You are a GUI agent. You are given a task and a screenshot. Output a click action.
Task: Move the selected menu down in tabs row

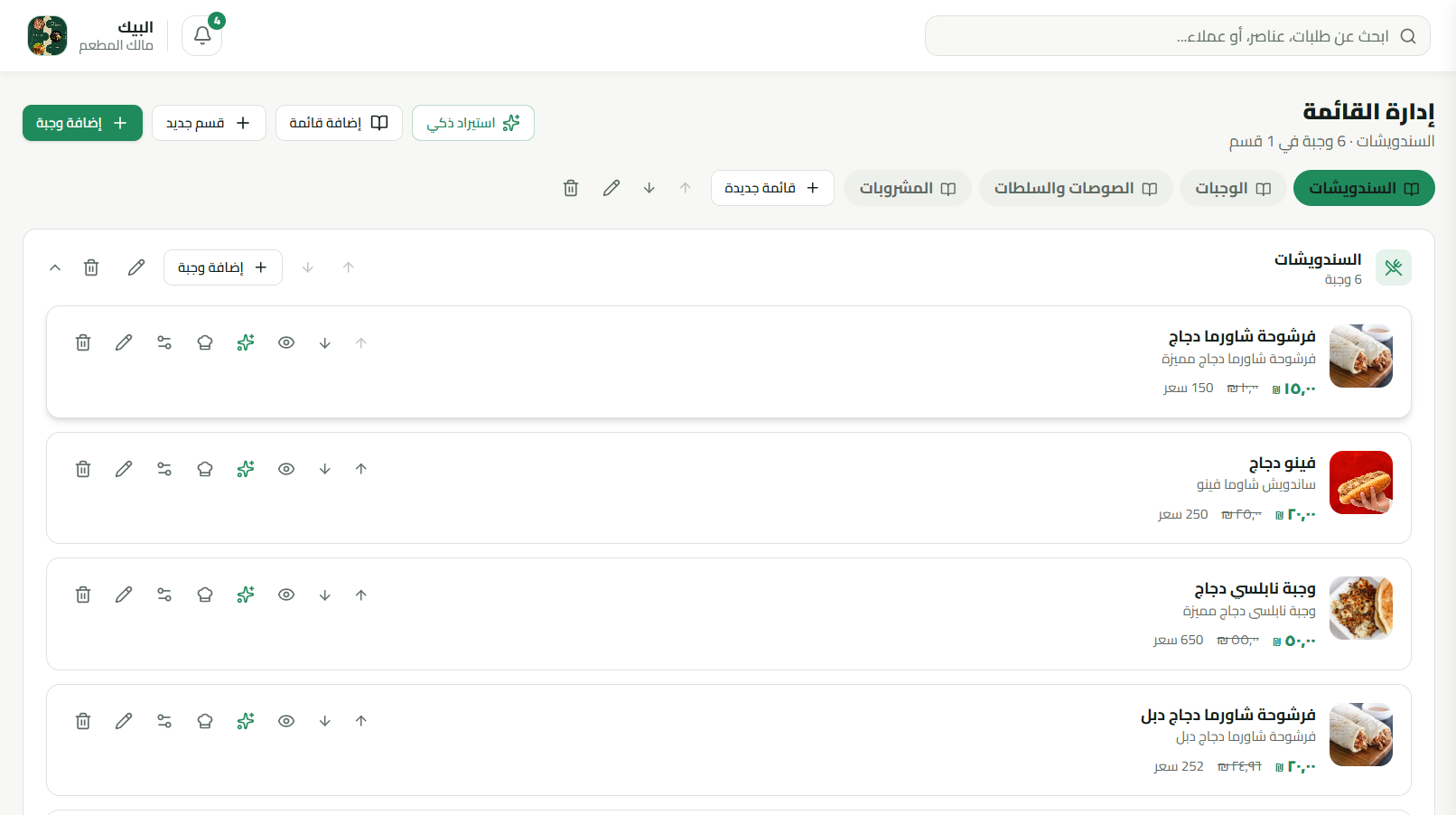(649, 188)
